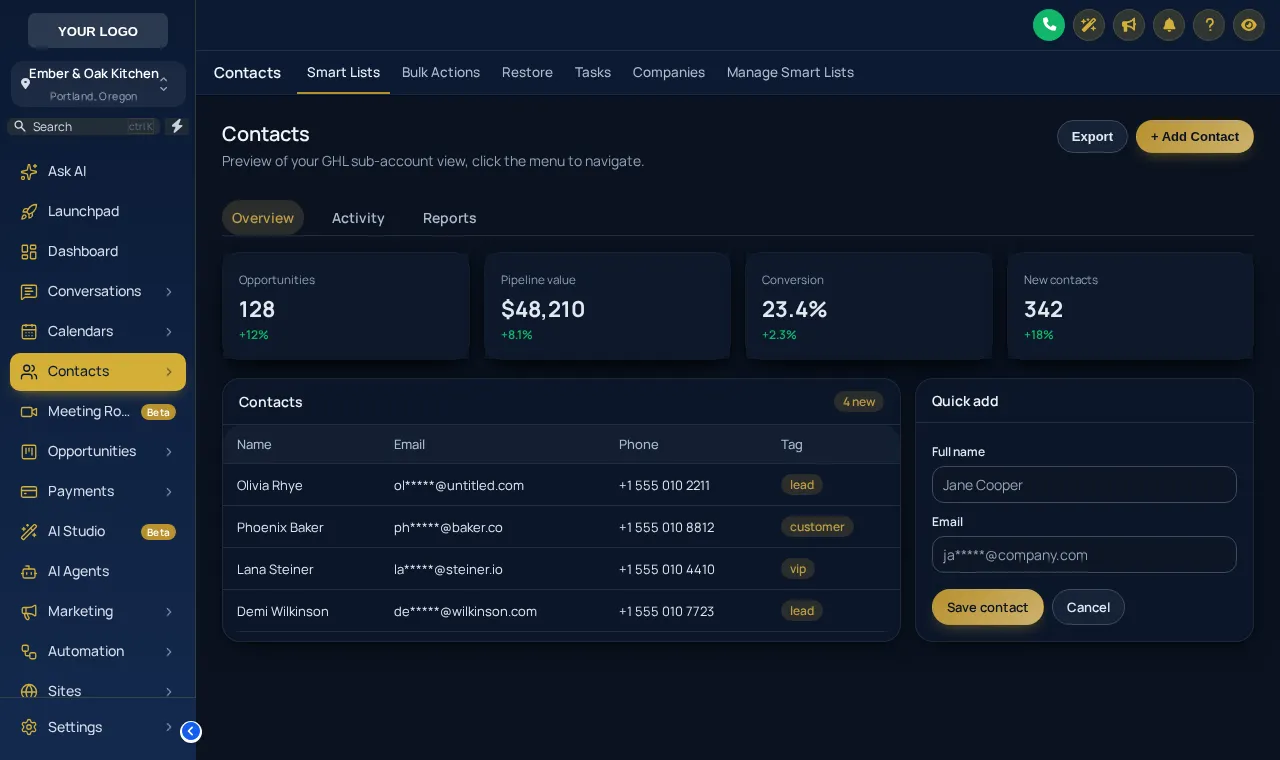Open the Companies tab
This screenshot has height=760, width=1280.
coord(669,72)
